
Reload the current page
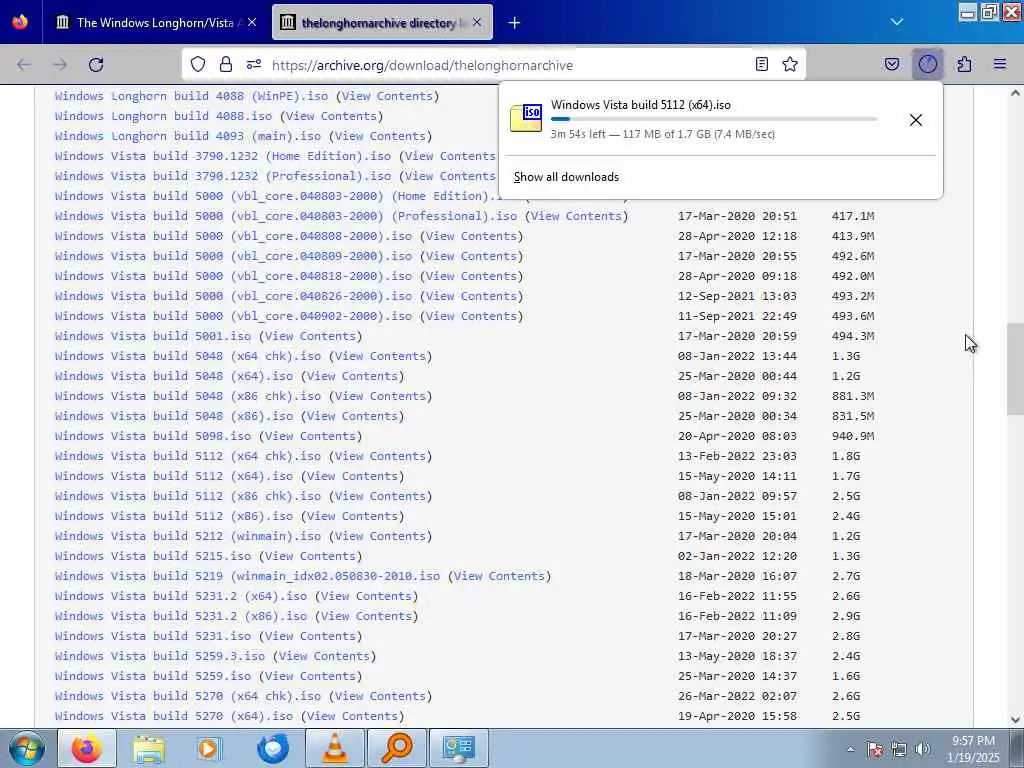tap(96, 65)
